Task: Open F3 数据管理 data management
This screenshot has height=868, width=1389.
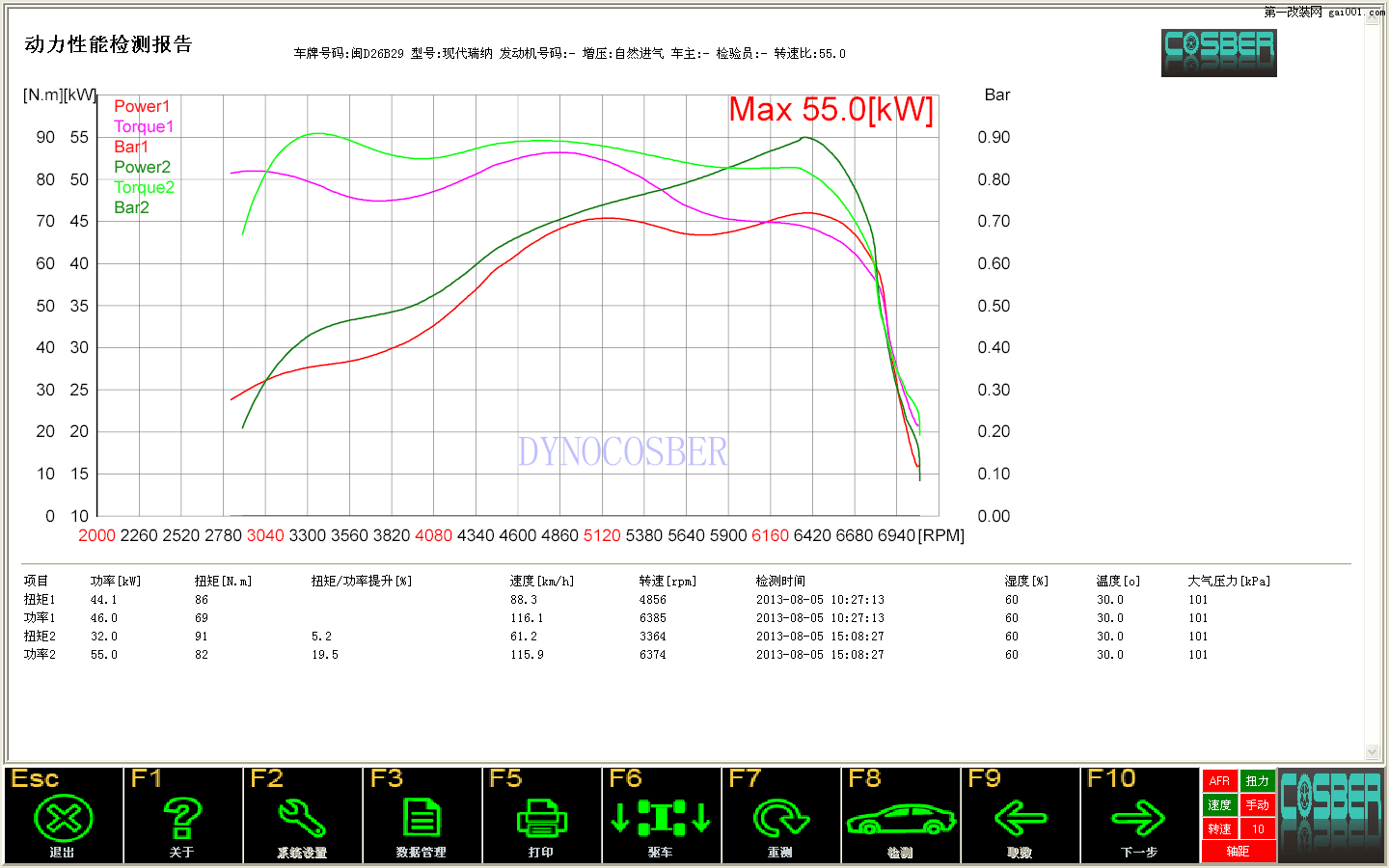Action: pyautogui.click(x=422, y=815)
